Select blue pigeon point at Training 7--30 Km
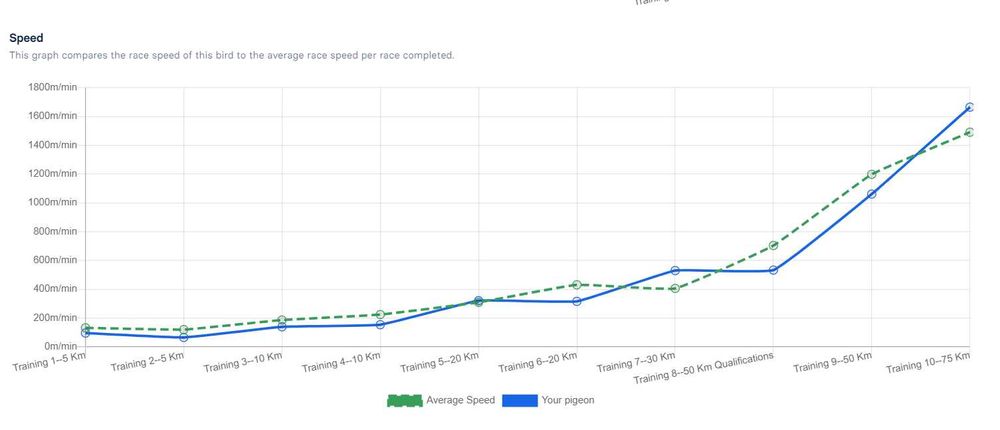Image resolution: width=1000 pixels, height=430 pixels. pos(675,270)
